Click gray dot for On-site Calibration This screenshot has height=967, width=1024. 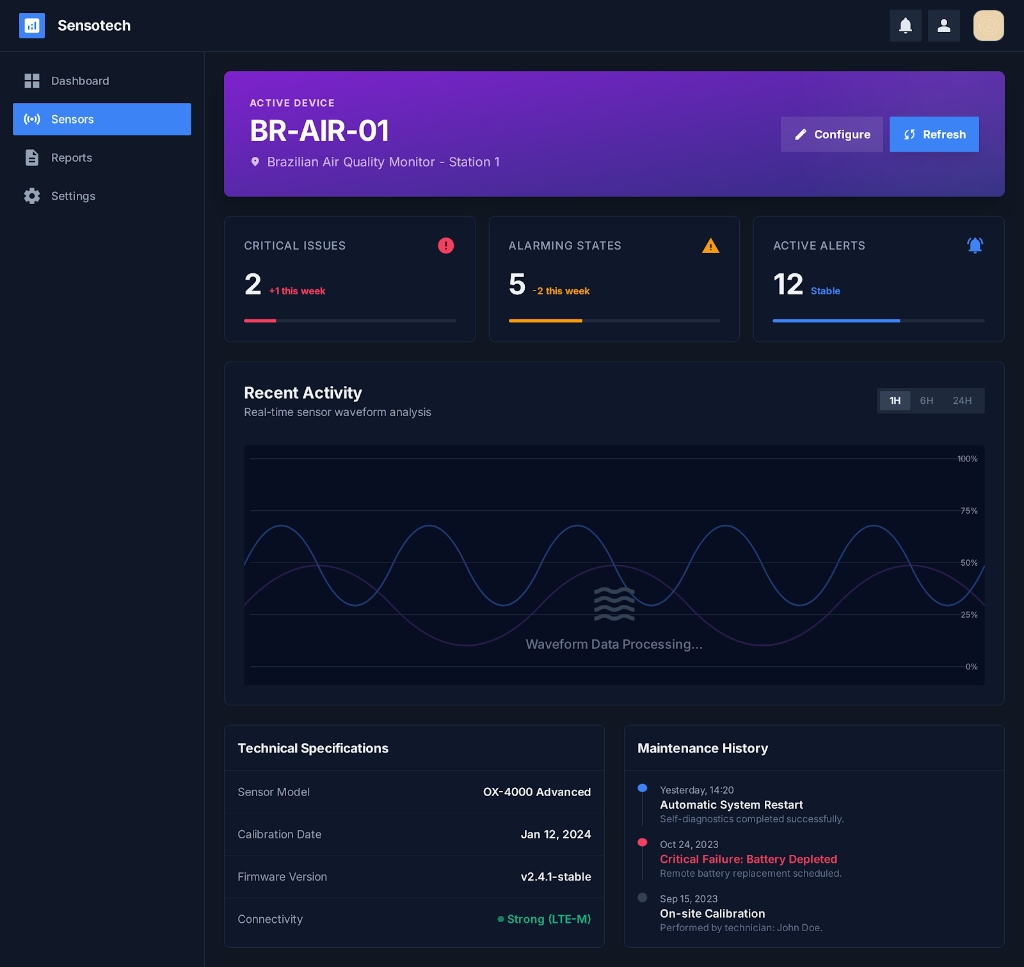(x=643, y=897)
